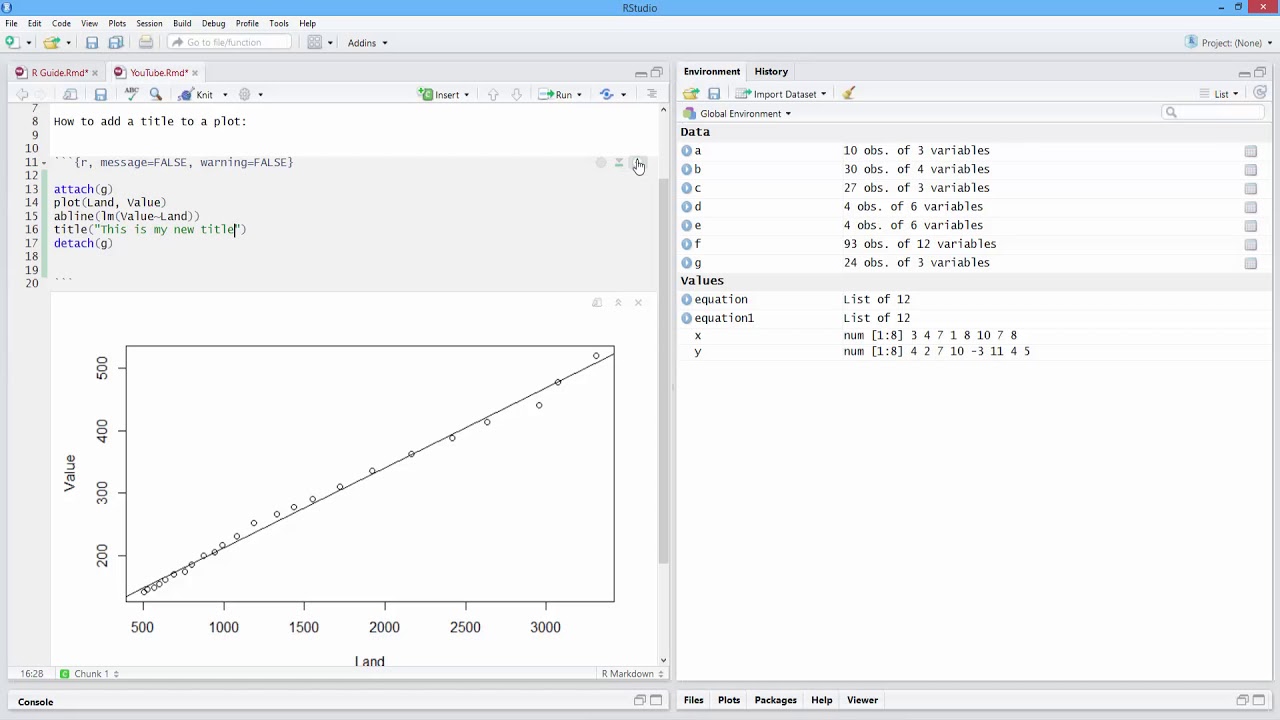Clear environment objects with broom icon
Viewport: 1280px width, 720px height.
849,94
